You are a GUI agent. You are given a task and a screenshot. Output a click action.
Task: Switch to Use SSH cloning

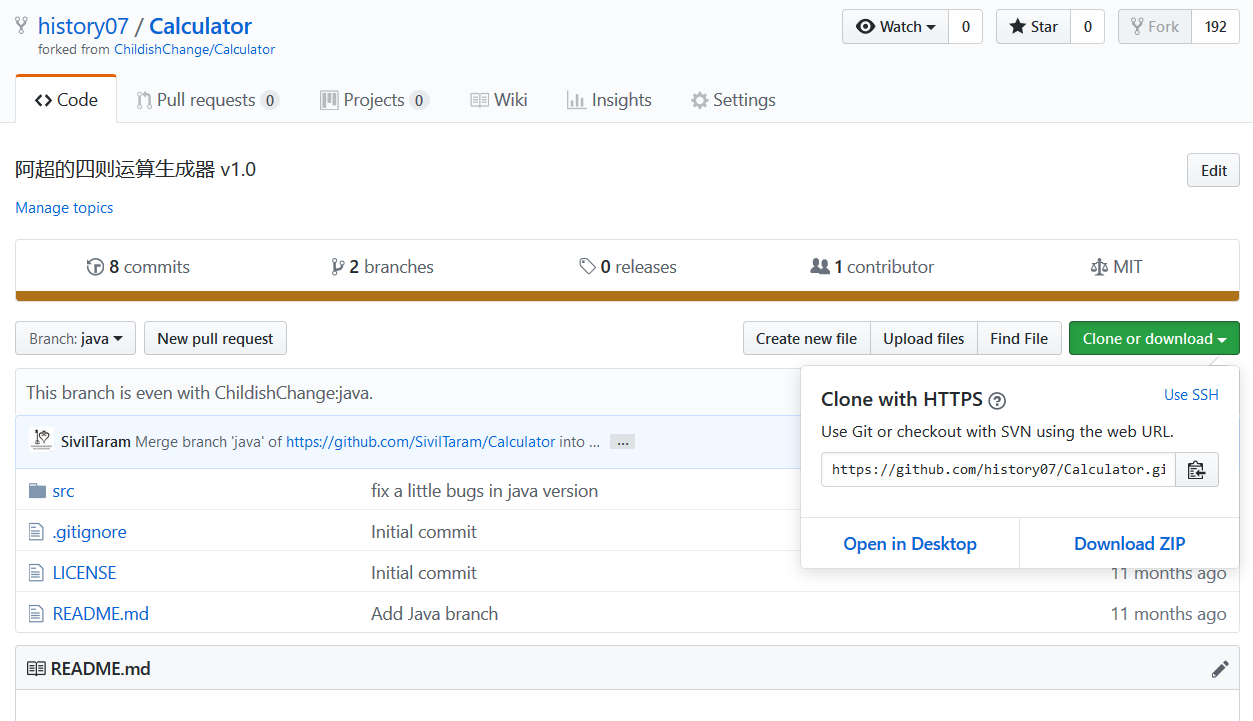tap(1191, 395)
